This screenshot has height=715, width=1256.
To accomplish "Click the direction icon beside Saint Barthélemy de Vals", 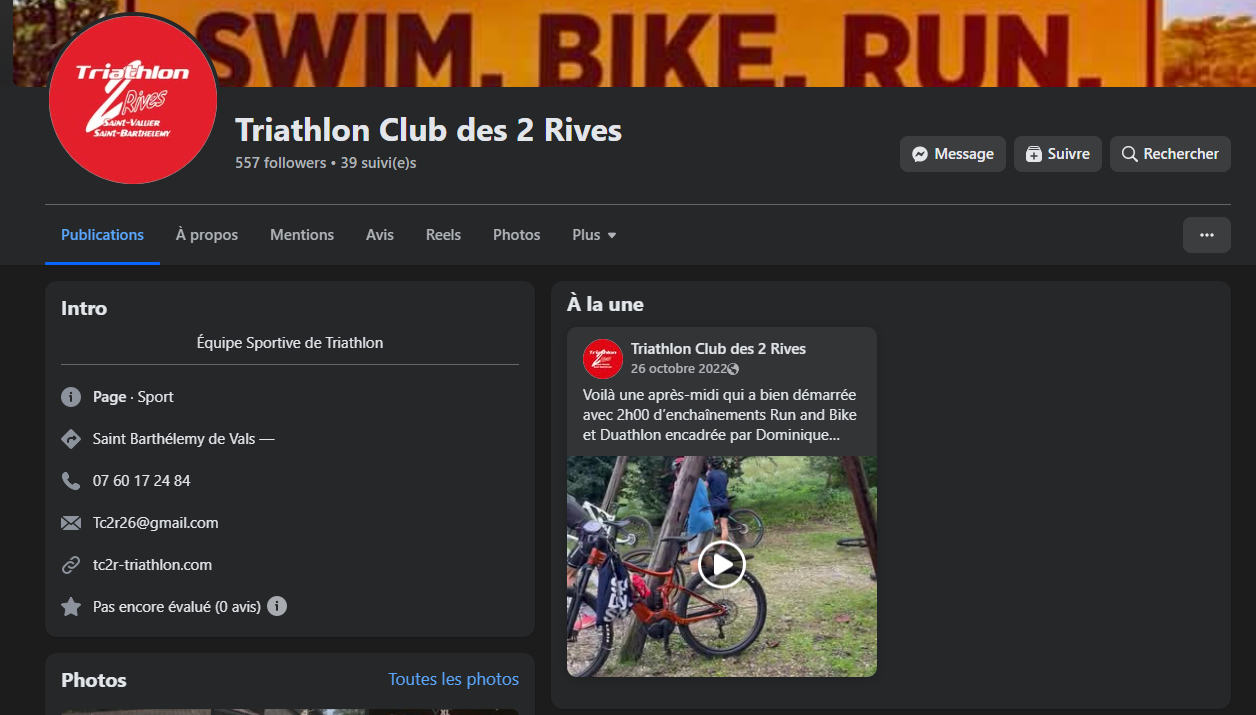I will point(71,439).
